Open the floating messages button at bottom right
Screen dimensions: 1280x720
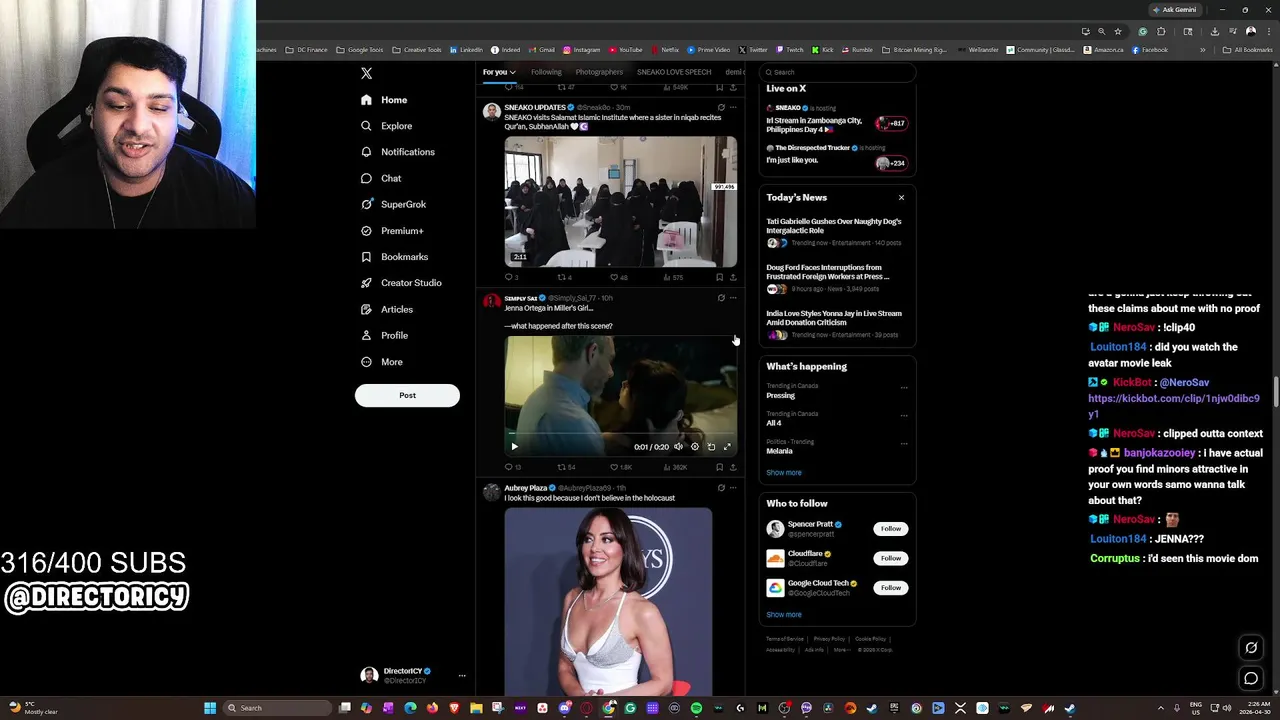(x=1251, y=679)
